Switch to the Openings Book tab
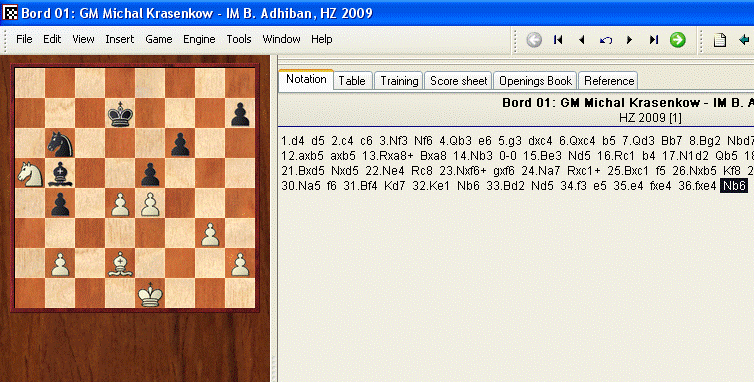The width and height of the screenshot is (754, 382). (535, 81)
